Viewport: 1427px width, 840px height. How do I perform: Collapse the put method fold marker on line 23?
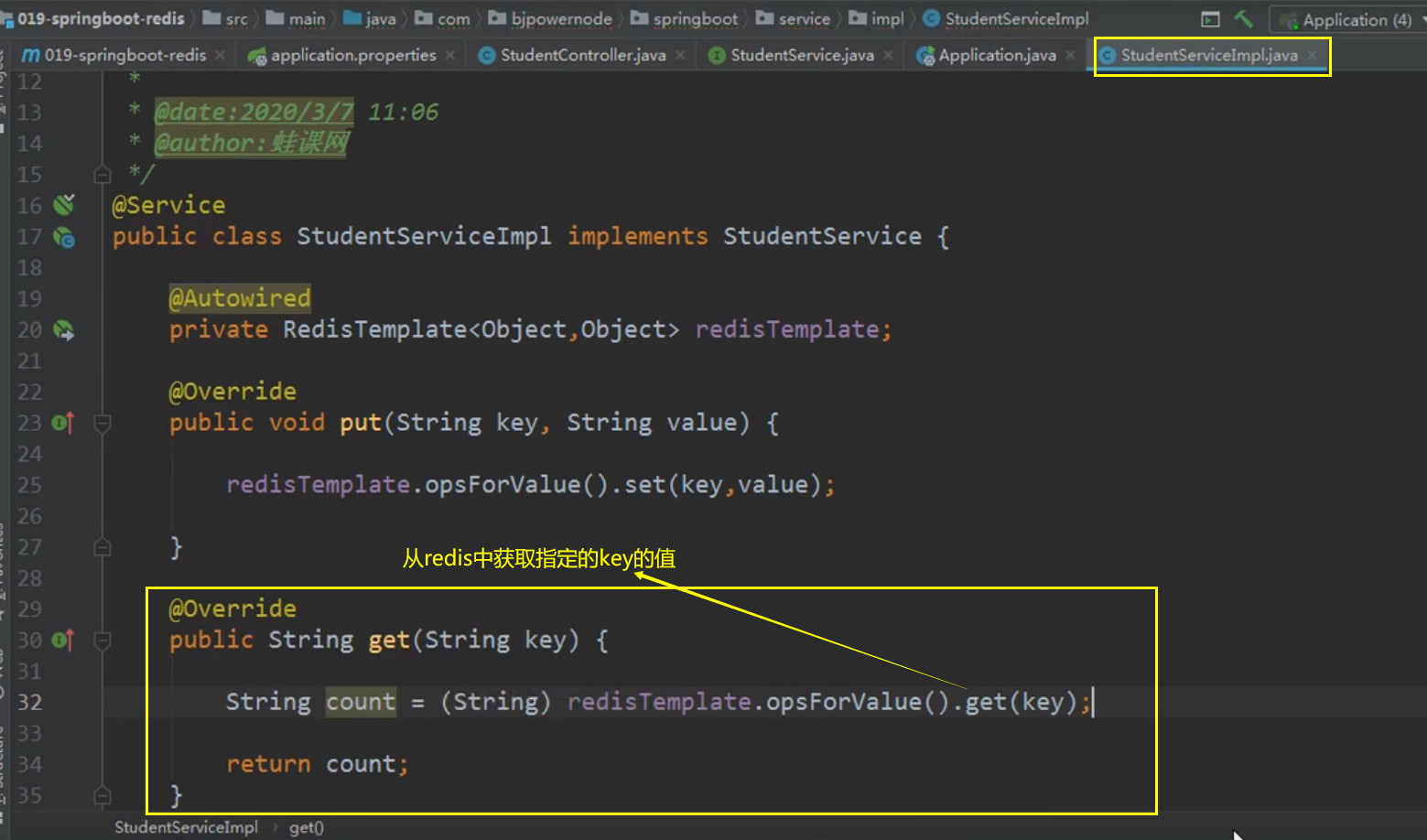point(103,423)
